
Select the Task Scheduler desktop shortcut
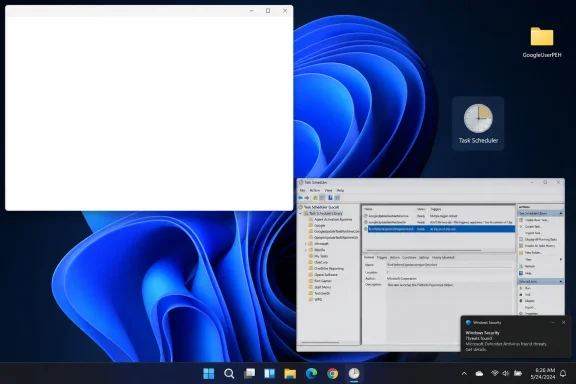[478, 123]
